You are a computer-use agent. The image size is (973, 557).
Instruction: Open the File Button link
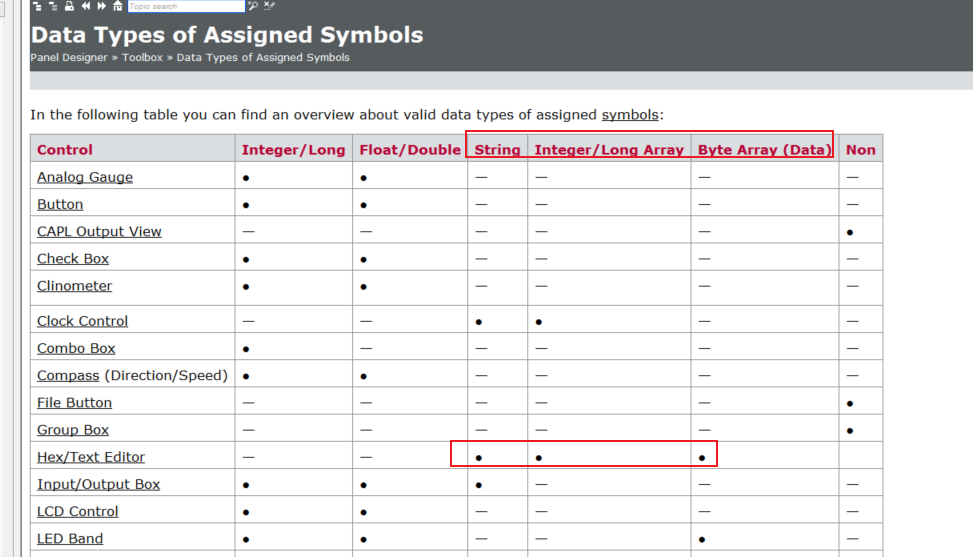pos(74,403)
